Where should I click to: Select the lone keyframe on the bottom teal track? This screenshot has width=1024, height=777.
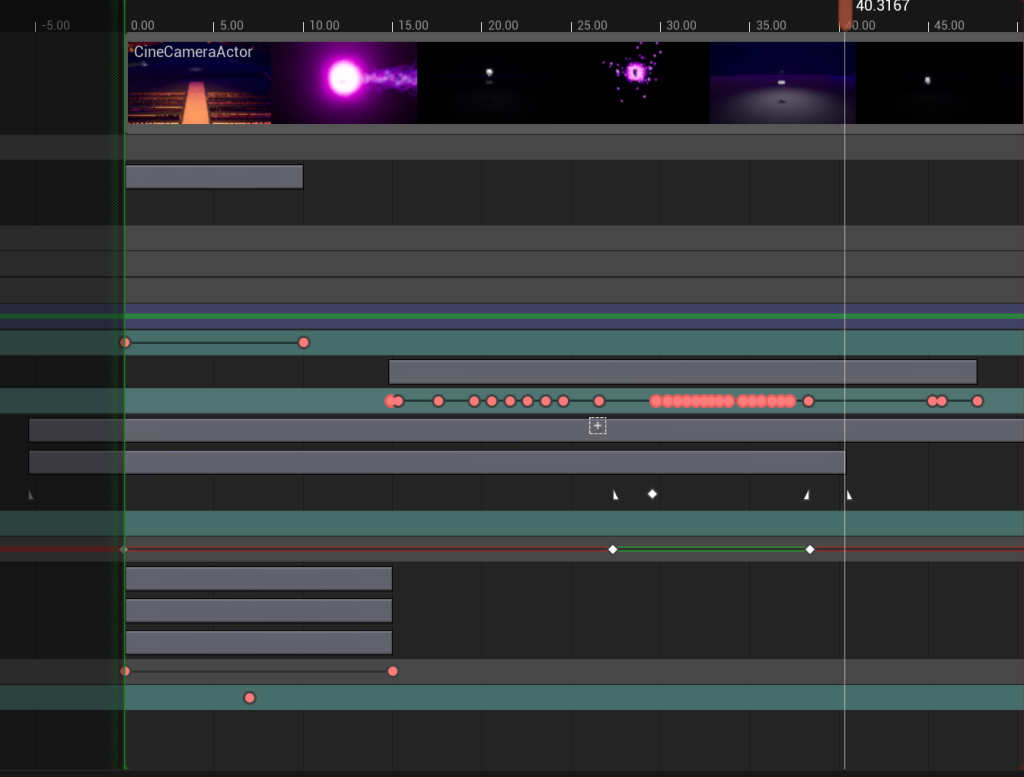[x=250, y=698]
